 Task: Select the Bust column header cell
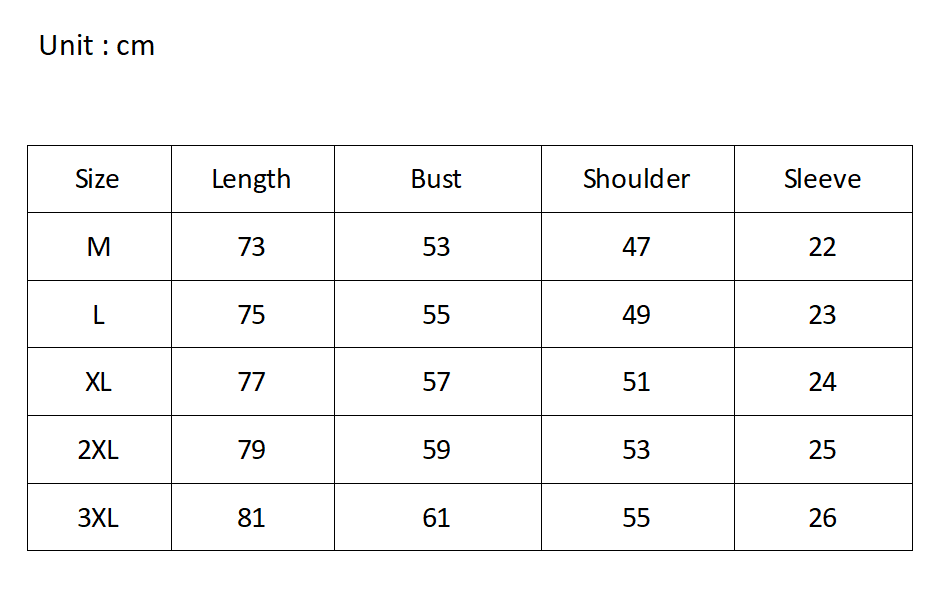[x=436, y=179]
